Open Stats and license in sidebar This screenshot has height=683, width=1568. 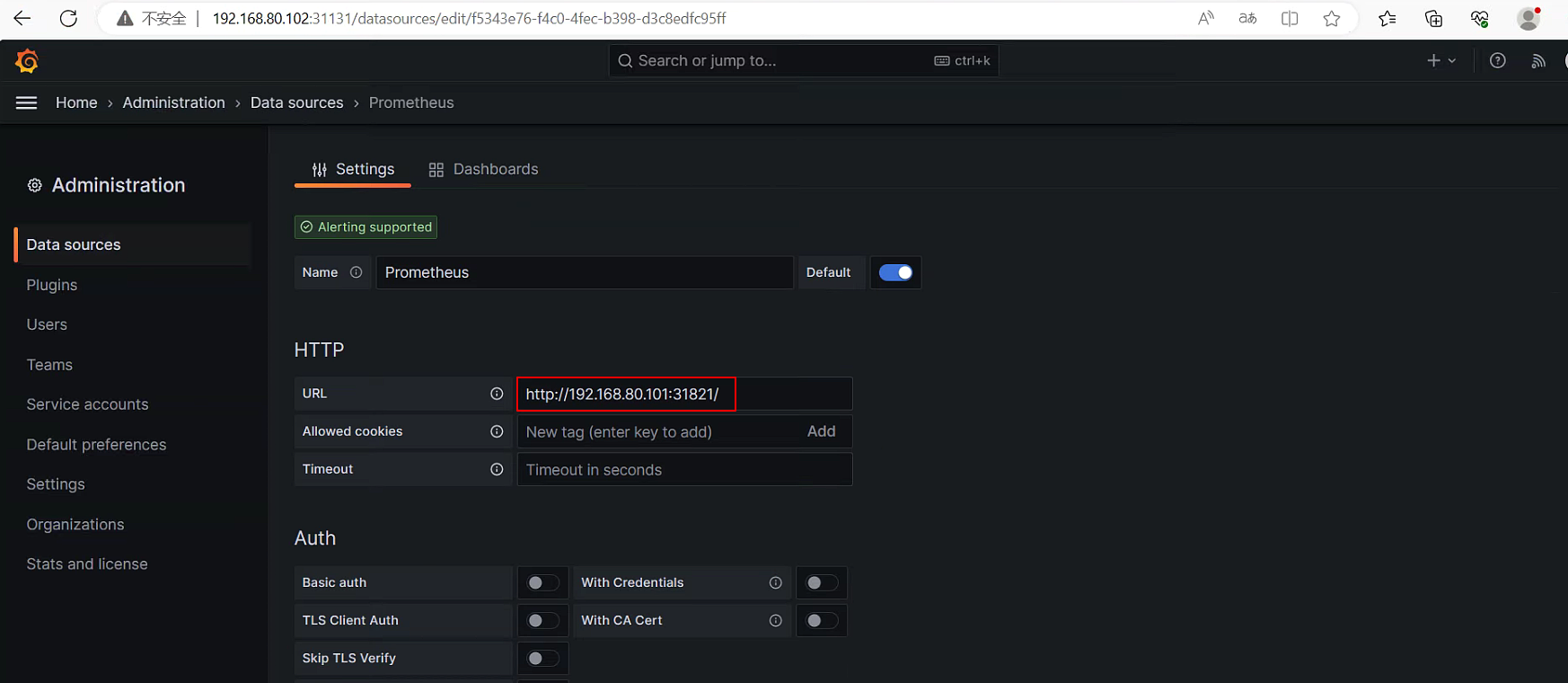[x=87, y=564]
